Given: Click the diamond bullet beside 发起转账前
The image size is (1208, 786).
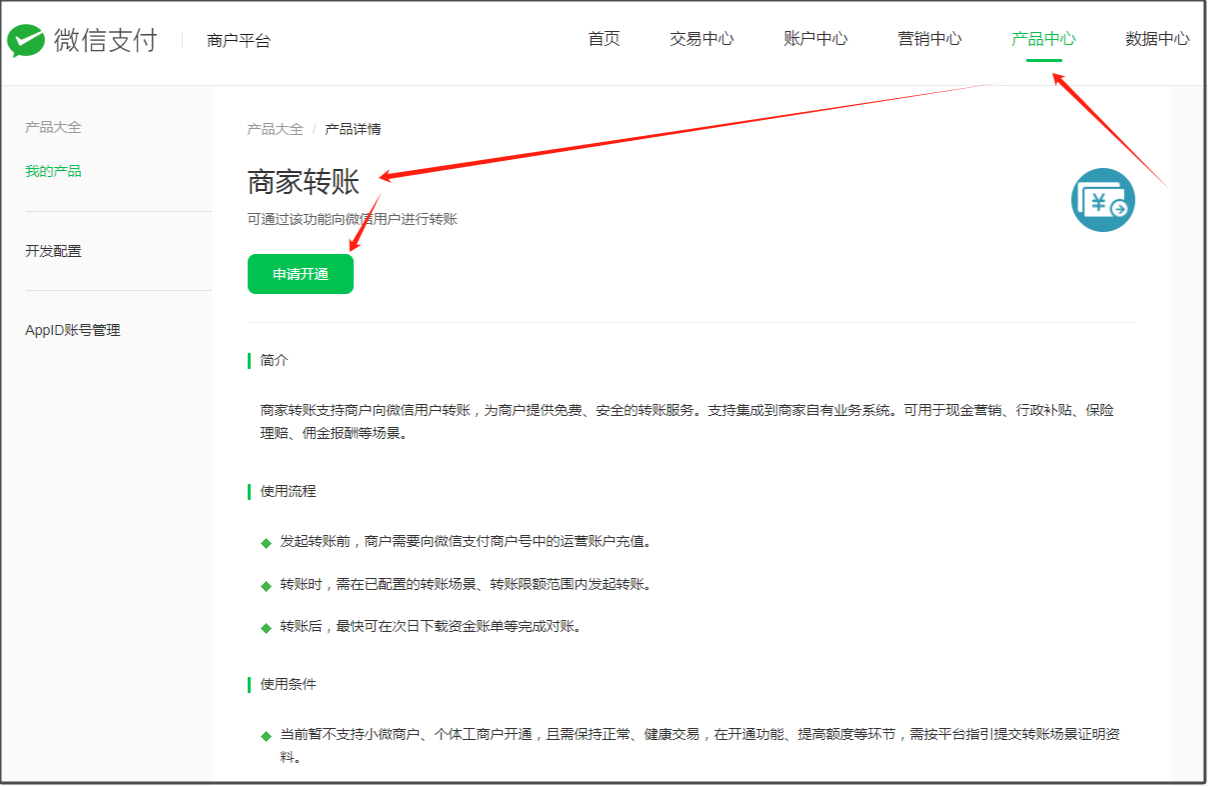Looking at the screenshot, I should [x=266, y=543].
